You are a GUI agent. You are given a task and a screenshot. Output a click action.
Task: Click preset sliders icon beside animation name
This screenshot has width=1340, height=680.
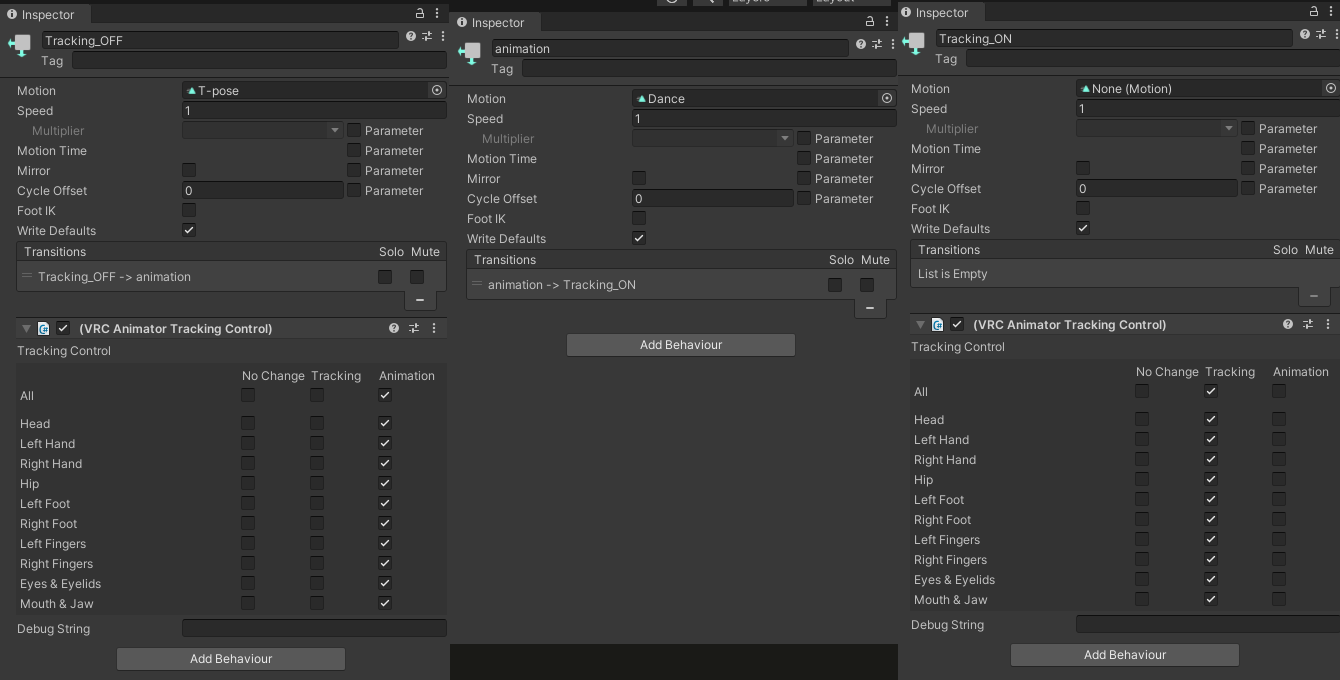(x=877, y=44)
